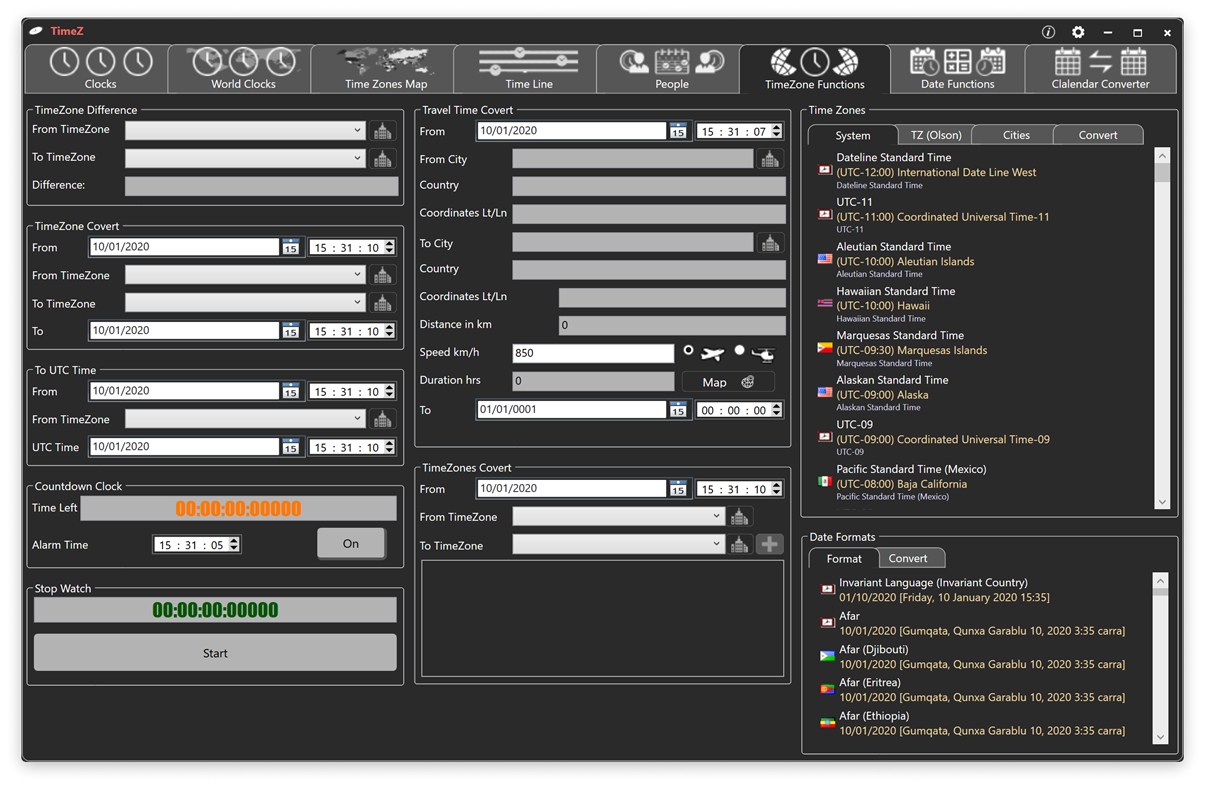Choose From City with building icon
The width and height of the screenshot is (1205, 787).
point(770,159)
